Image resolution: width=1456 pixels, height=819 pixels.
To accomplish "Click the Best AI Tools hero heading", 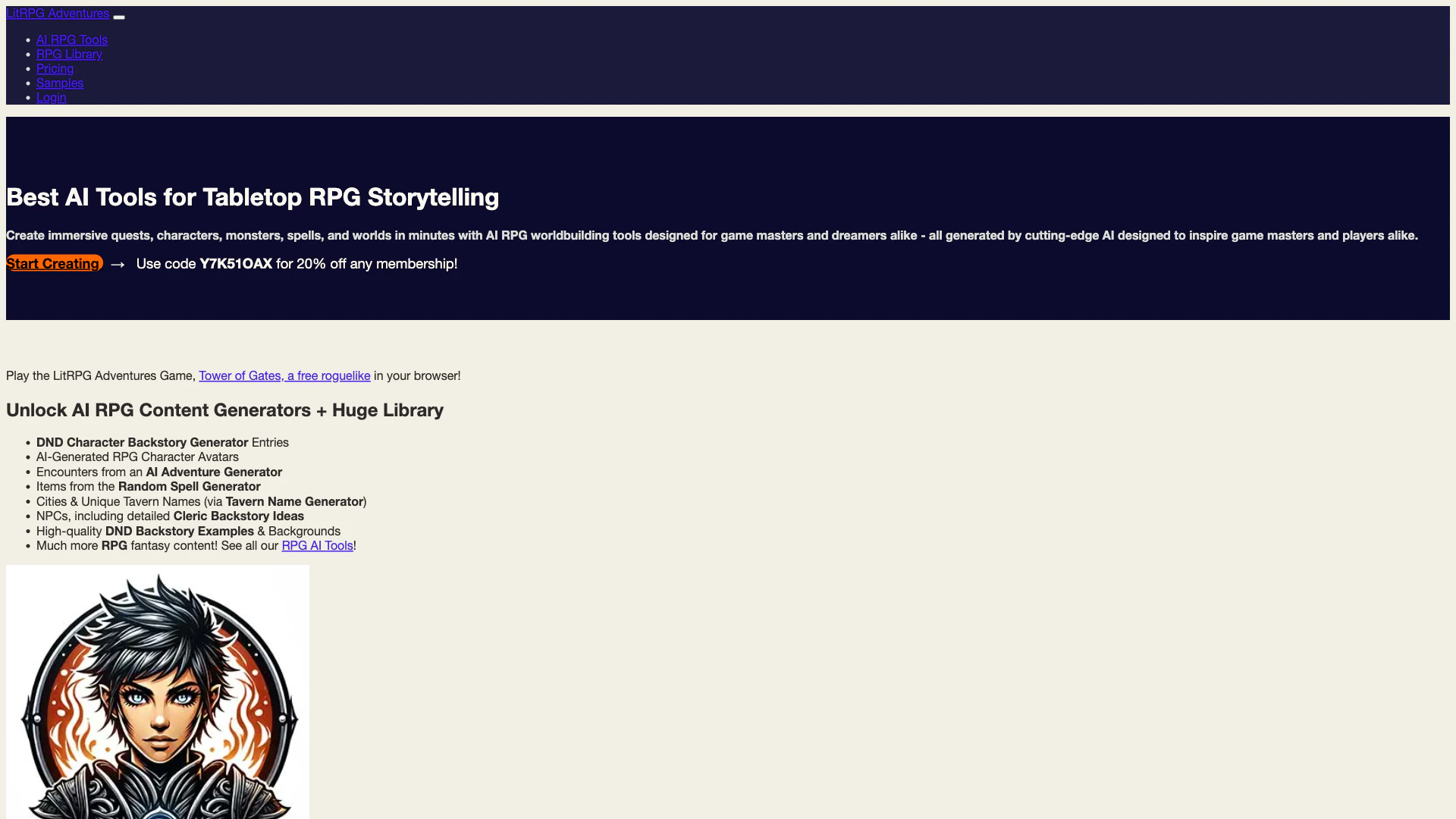I will tap(253, 197).
